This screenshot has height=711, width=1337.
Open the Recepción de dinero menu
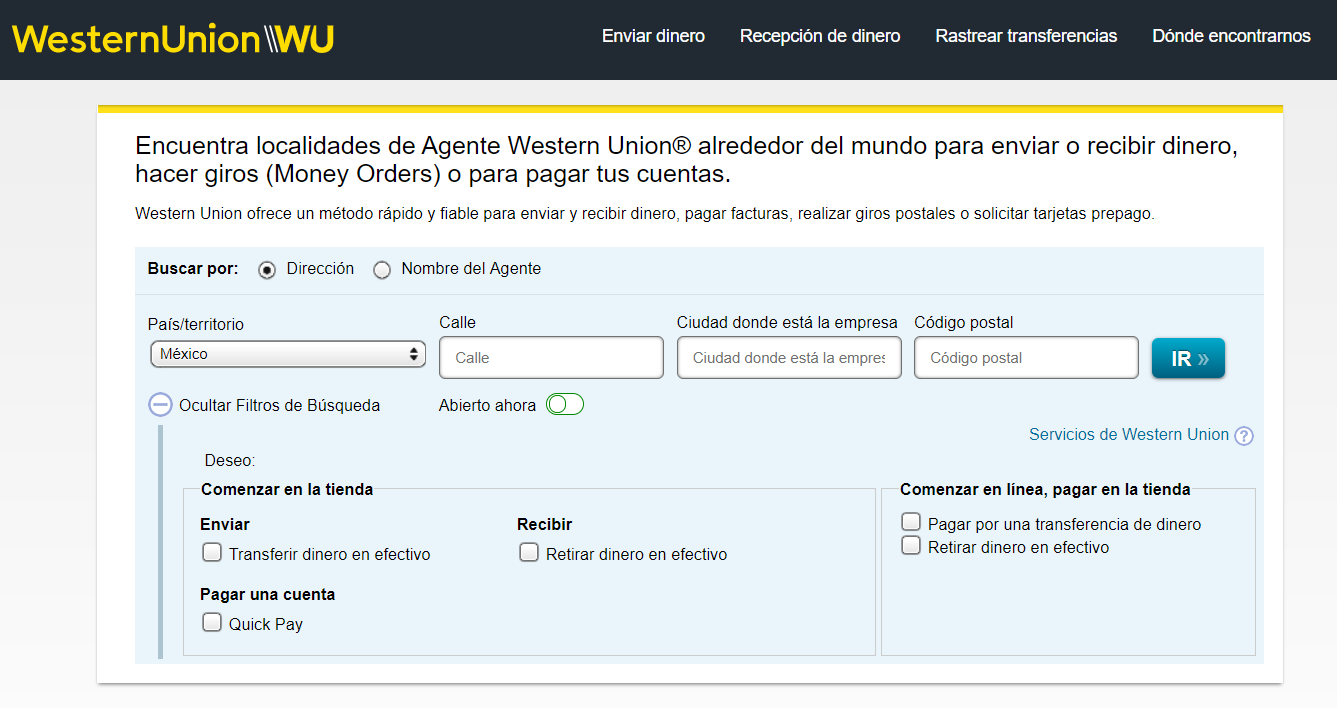coord(819,36)
